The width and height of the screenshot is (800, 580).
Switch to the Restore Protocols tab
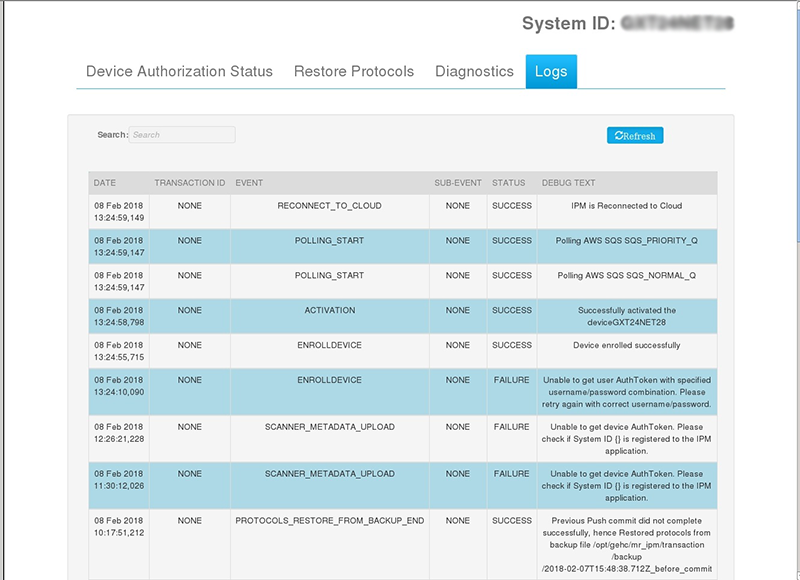coord(353,72)
